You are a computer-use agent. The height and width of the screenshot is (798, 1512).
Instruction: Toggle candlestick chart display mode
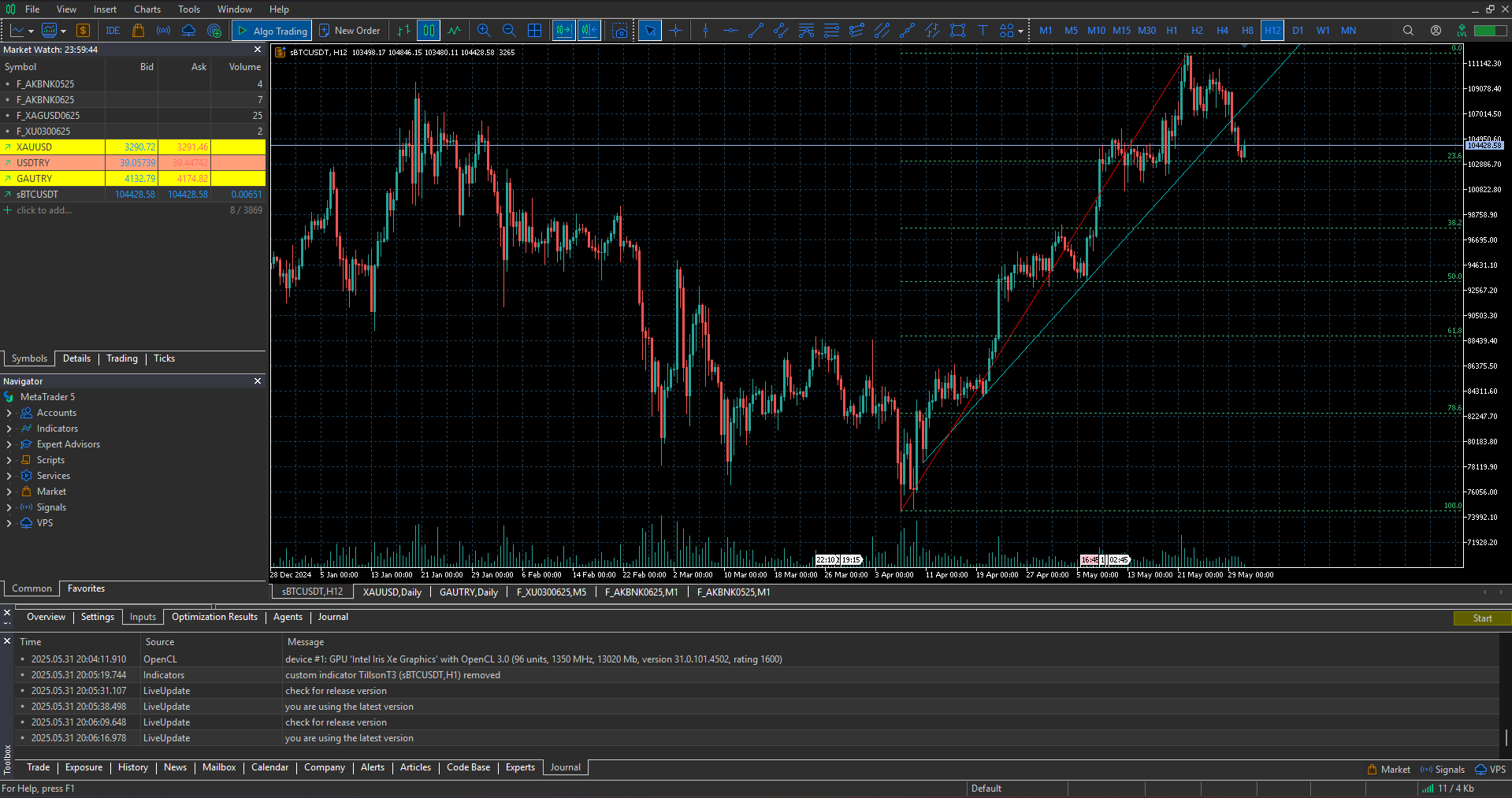tap(429, 31)
